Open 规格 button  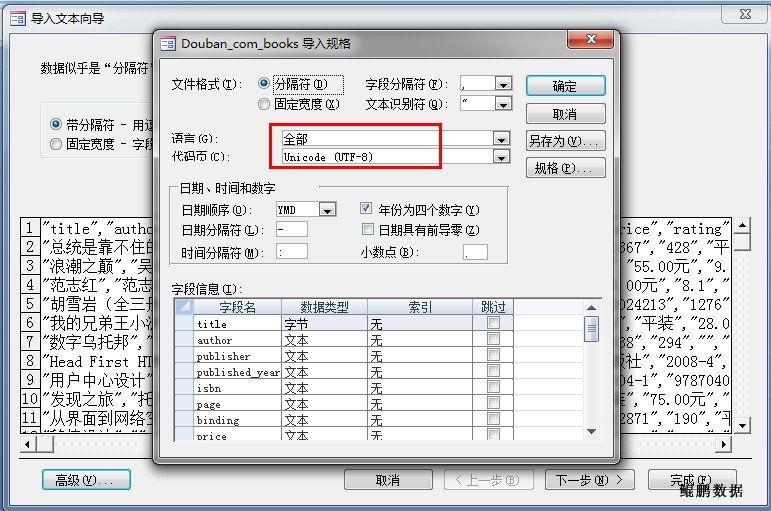(x=565, y=168)
